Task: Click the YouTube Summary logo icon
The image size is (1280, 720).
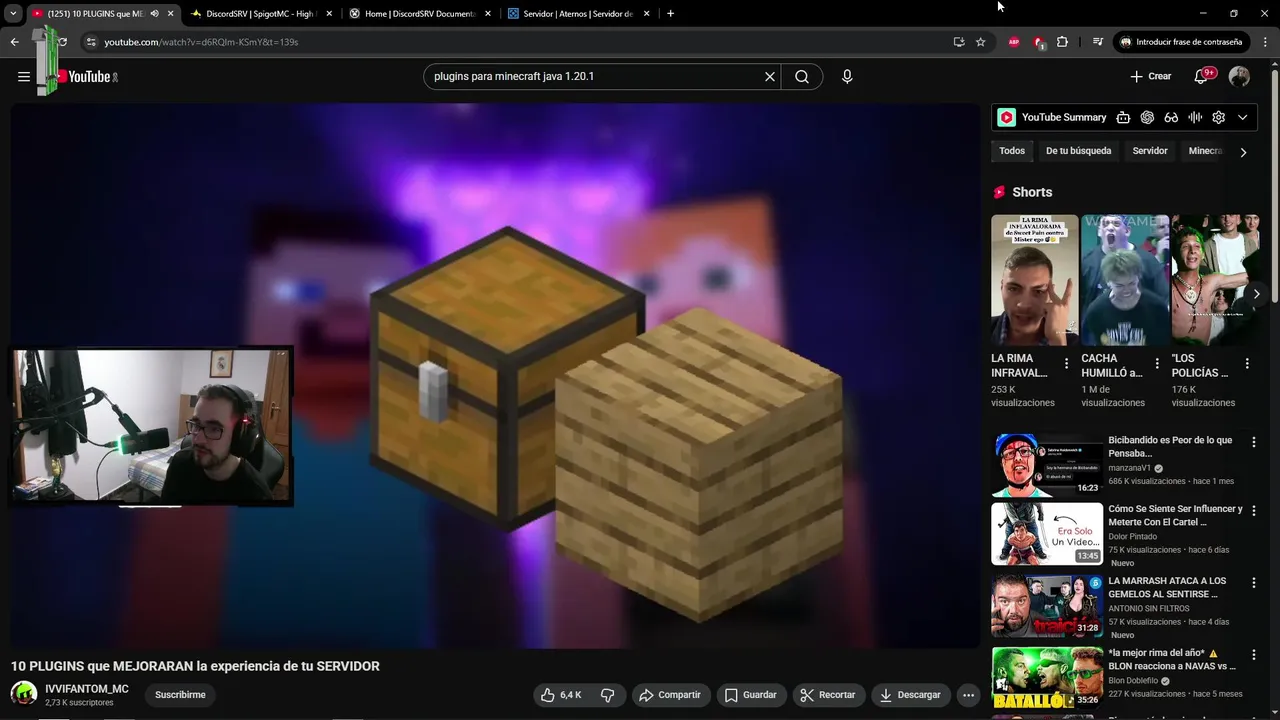Action: click(x=1007, y=117)
